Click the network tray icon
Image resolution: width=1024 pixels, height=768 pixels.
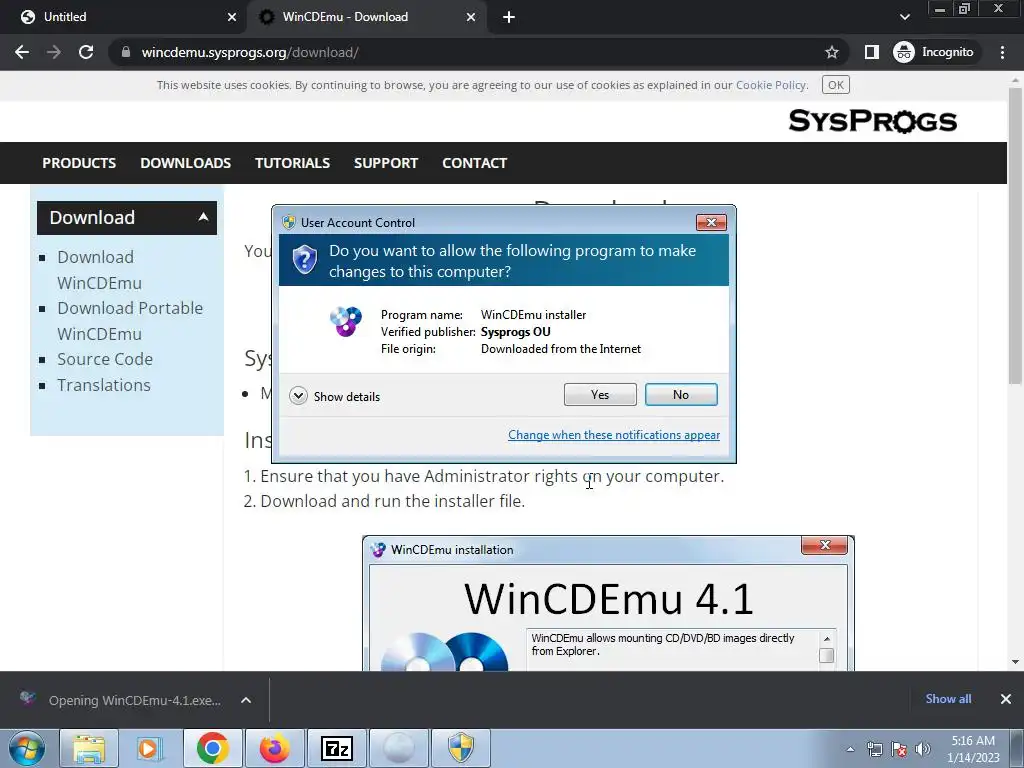[874, 749]
